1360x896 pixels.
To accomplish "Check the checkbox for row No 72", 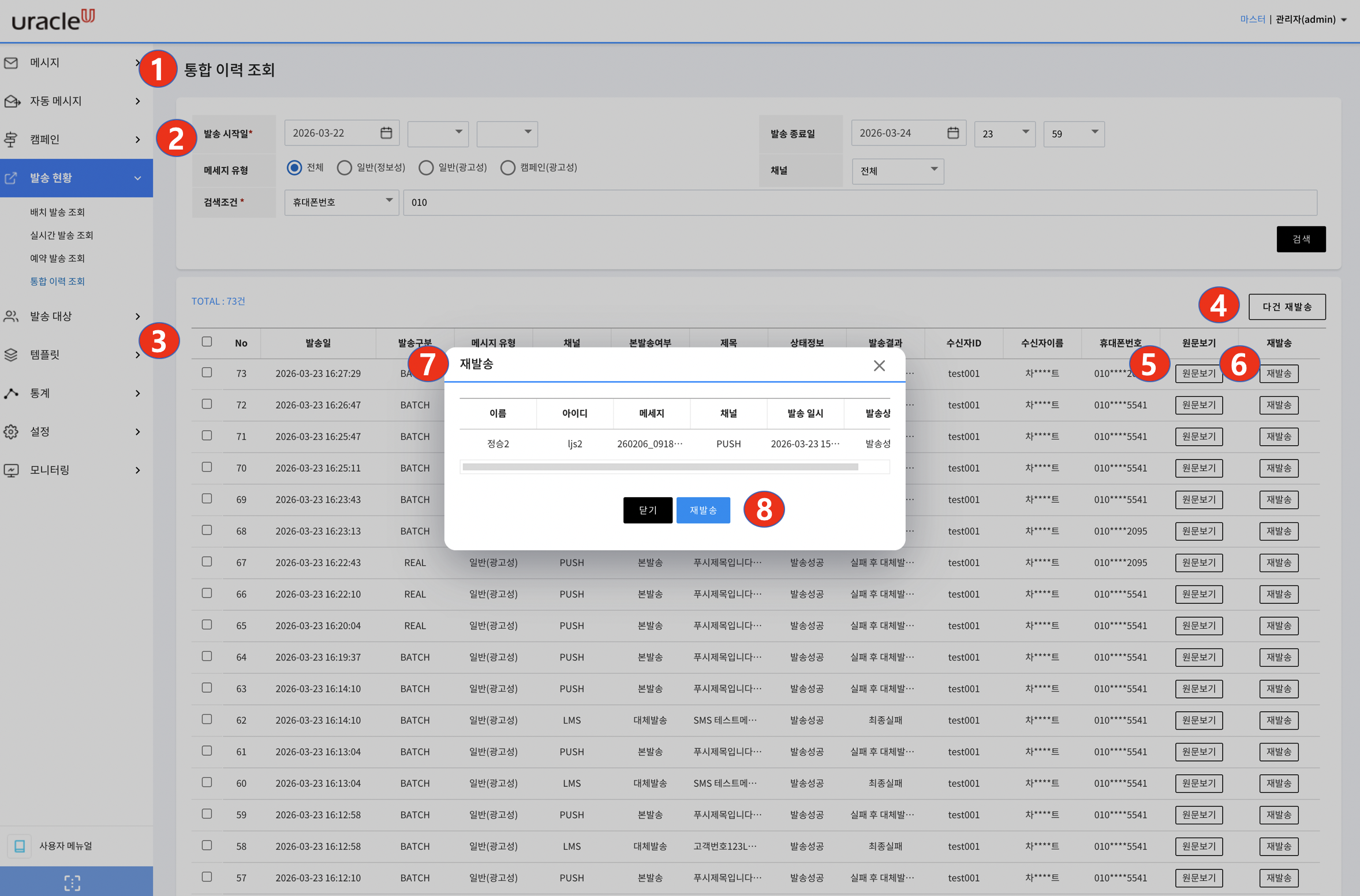I will point(207,404).
